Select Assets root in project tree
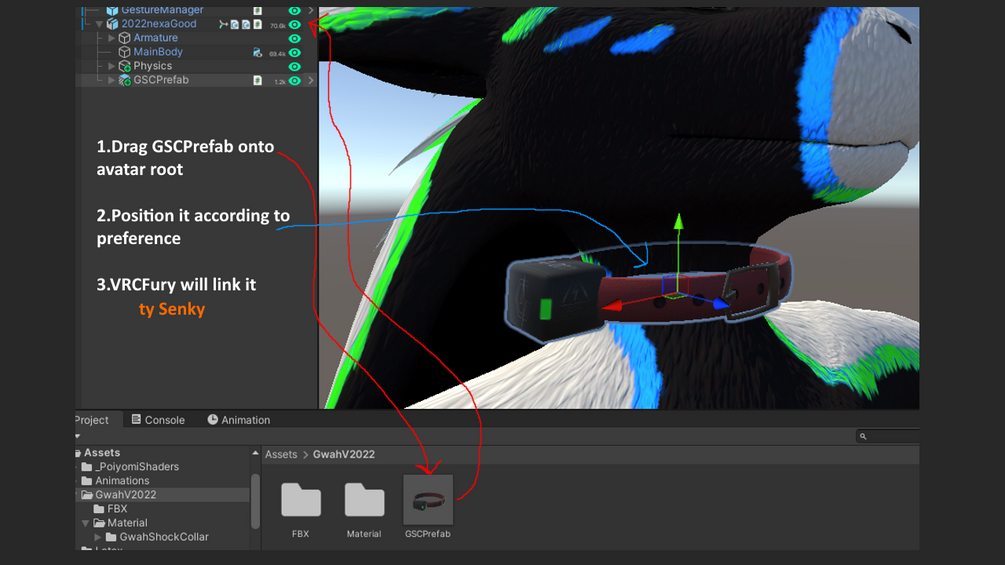The height and width of the screenshot is (565, 1005). [x=102, y=453]
